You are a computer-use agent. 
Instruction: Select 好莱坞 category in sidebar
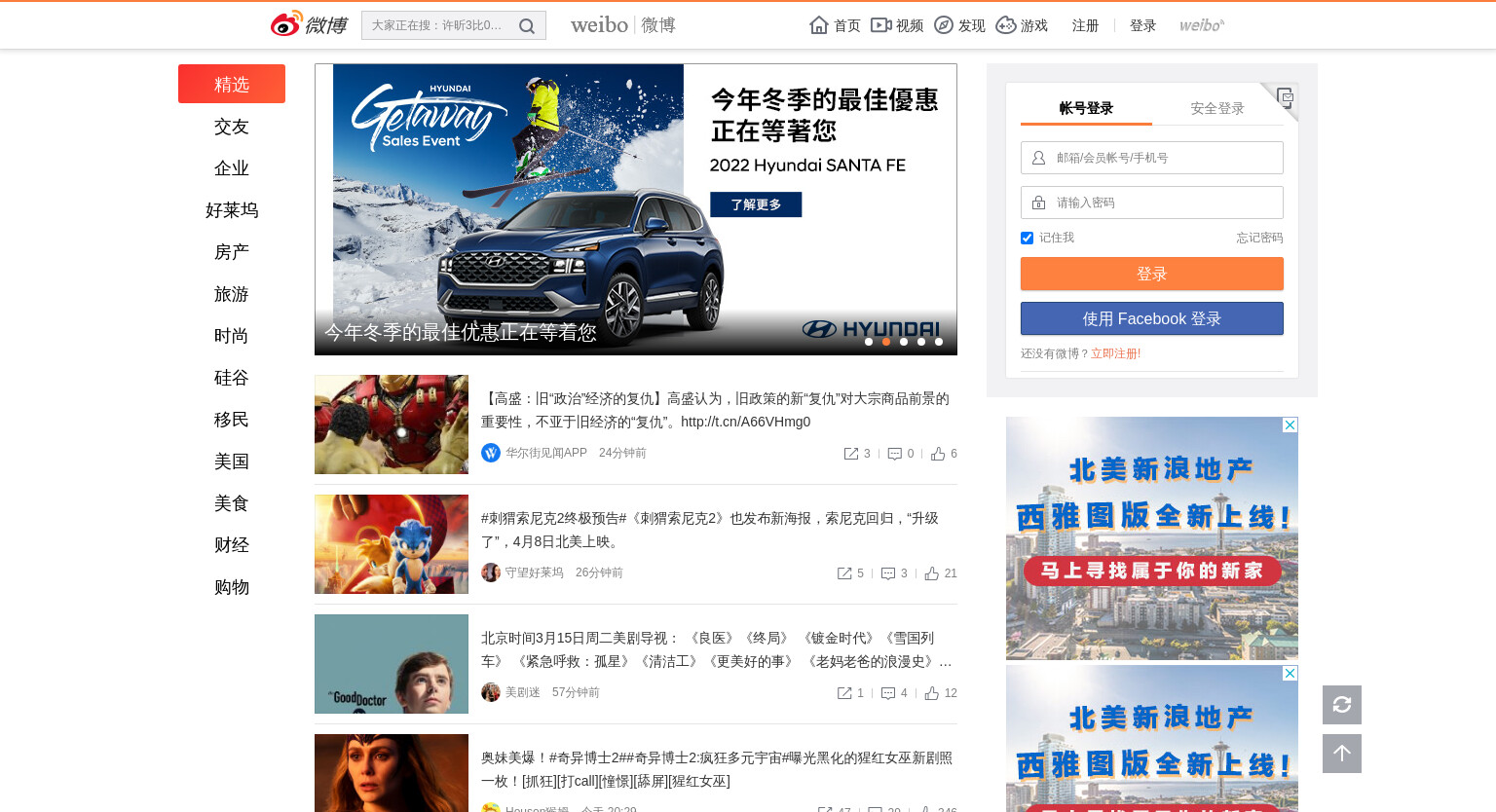click(232, 210)
